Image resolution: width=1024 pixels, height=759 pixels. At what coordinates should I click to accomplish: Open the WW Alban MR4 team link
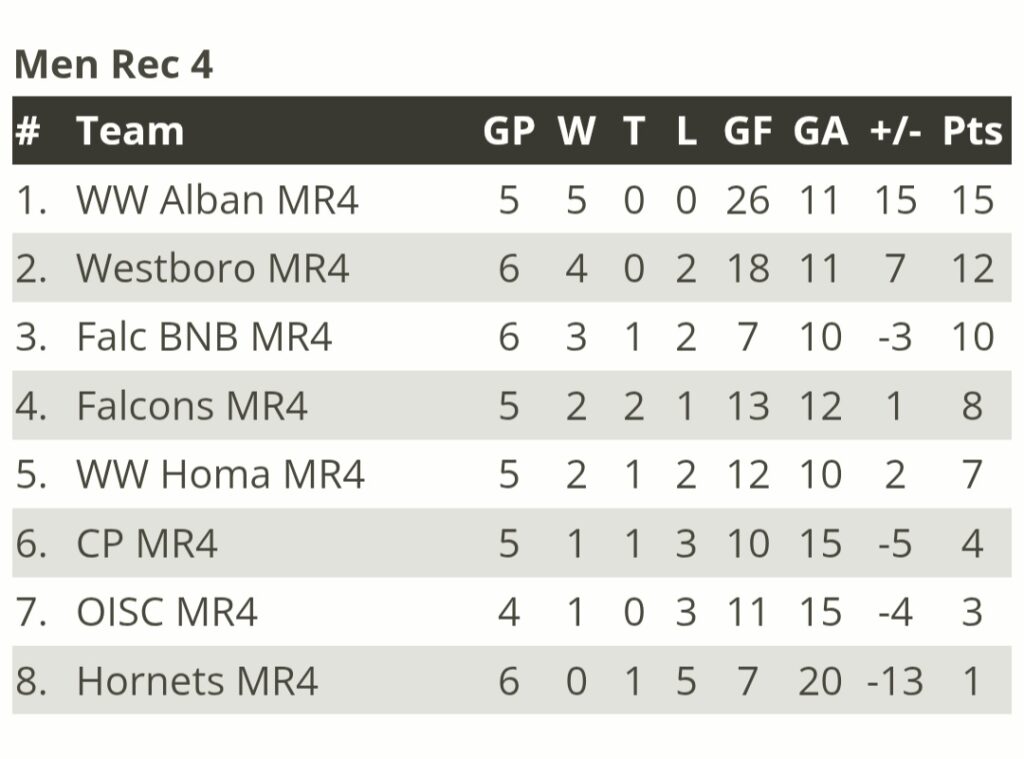pyautogui.click(x=217, y=199)
